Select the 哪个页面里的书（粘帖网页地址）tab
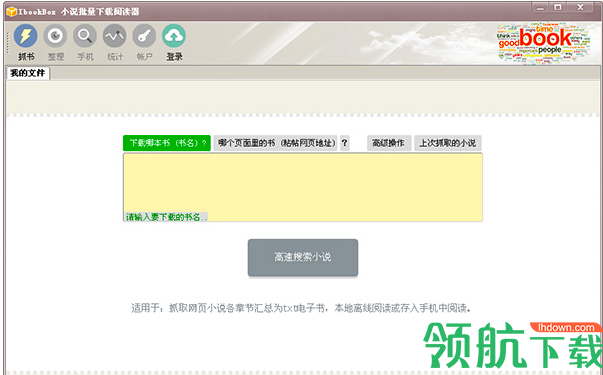This screenshot has height=375, width=603. tap(276, 143)
